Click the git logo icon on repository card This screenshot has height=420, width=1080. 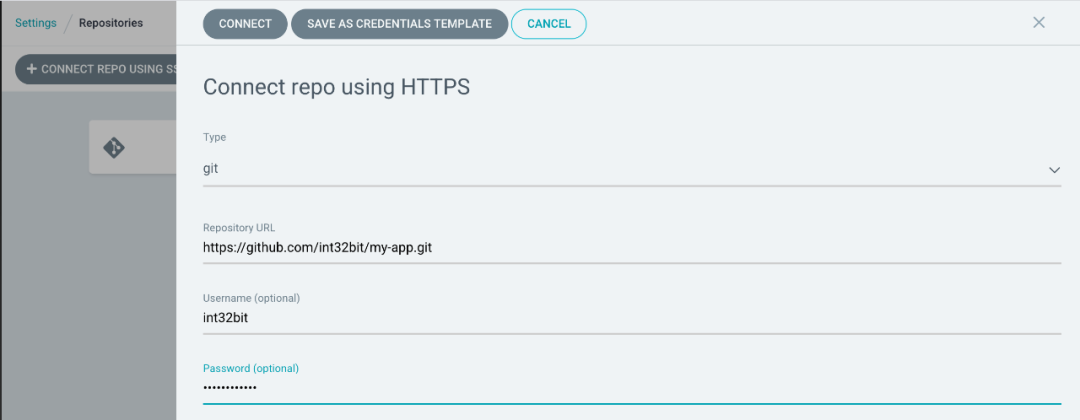(x=114, y=148)
